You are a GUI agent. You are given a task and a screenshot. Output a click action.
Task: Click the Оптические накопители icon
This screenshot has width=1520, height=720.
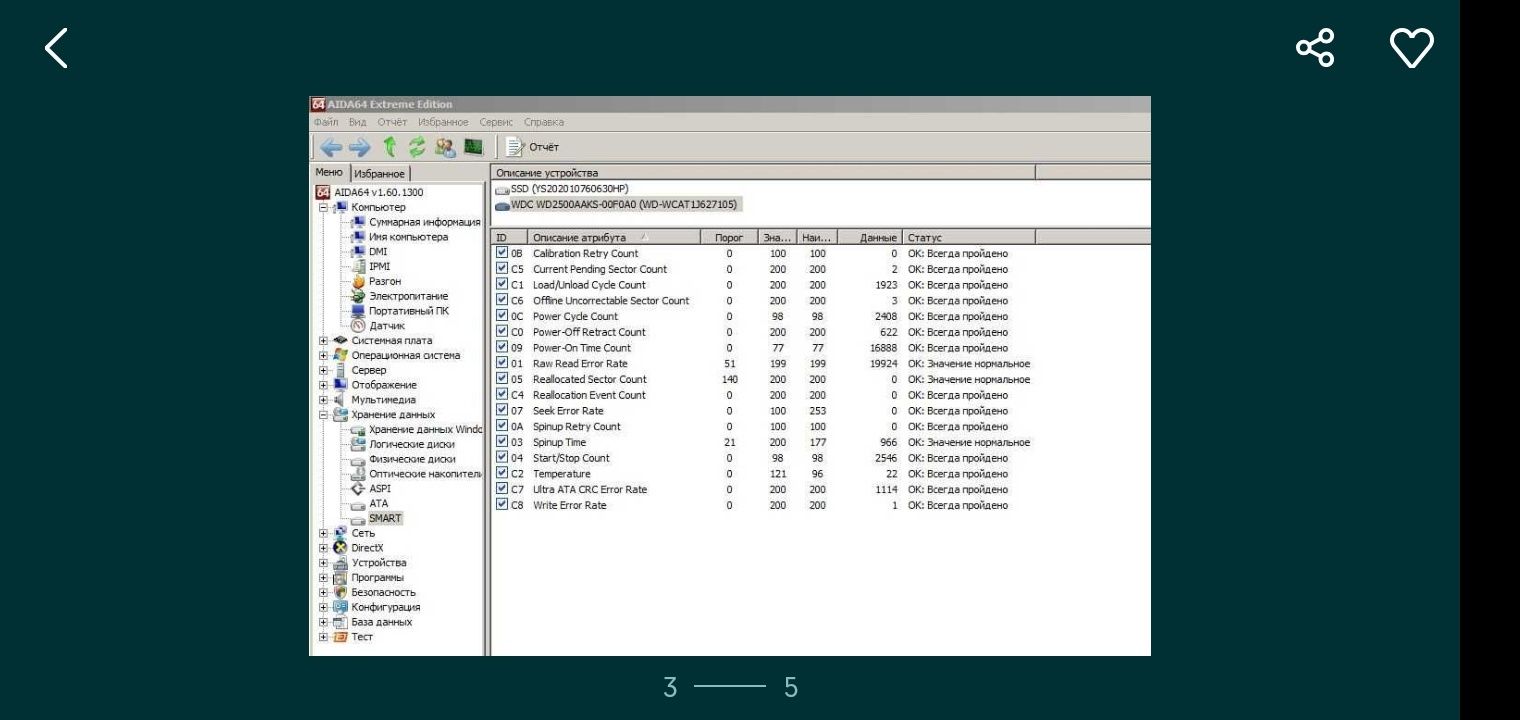(358, 474)
